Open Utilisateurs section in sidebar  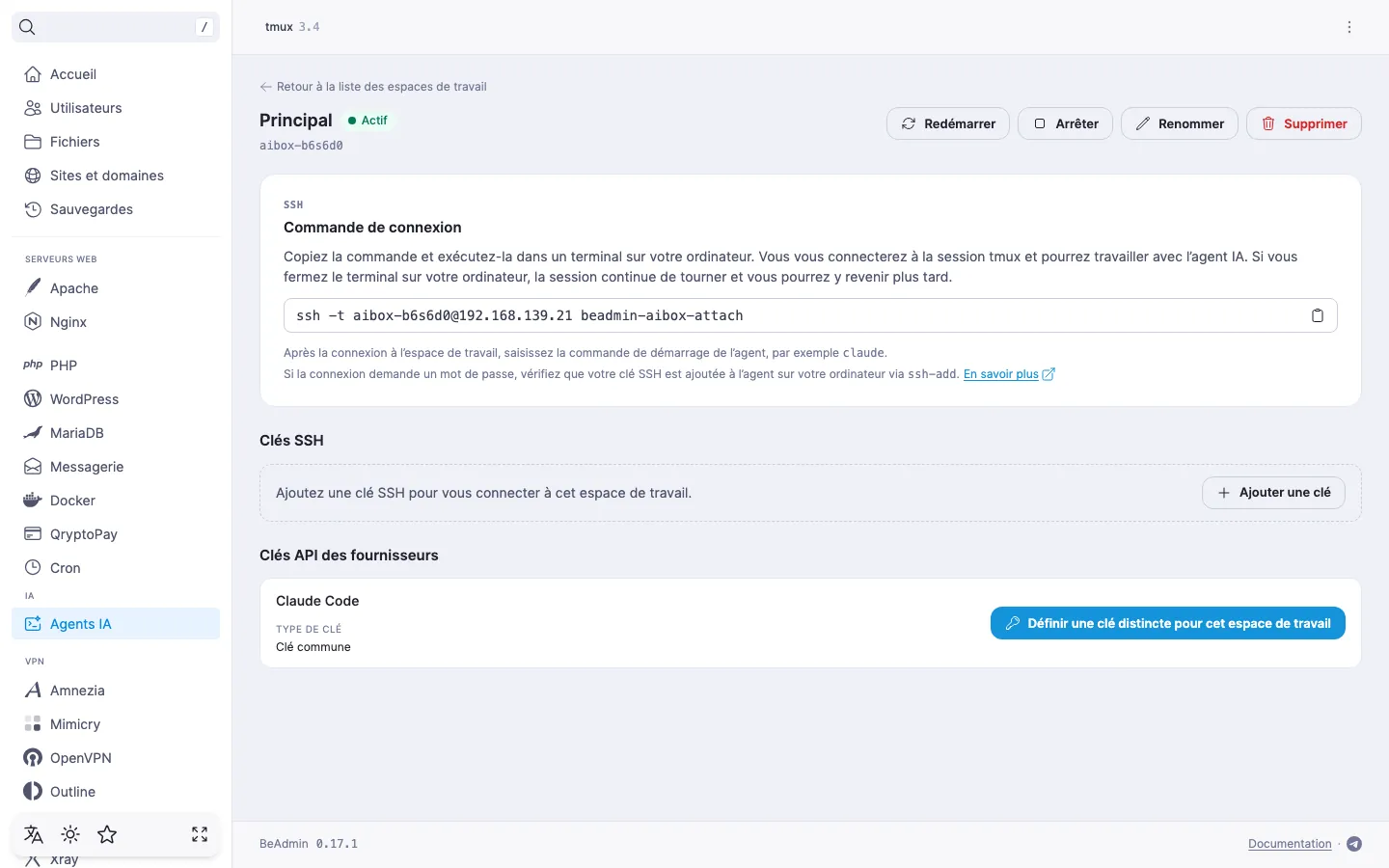point(116,108)
